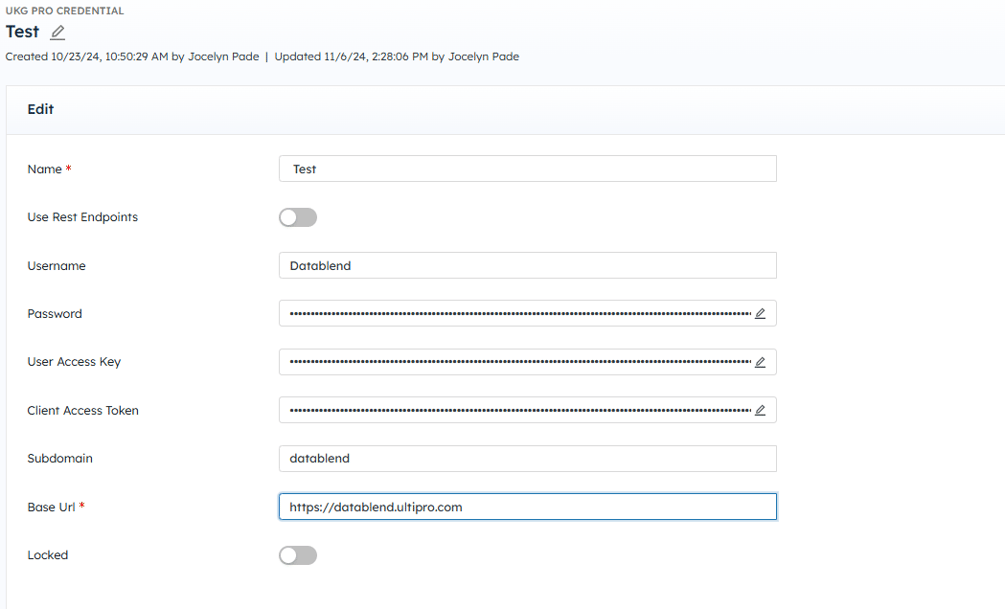Focus the Username field with Datablend

[x=527, y=266]
